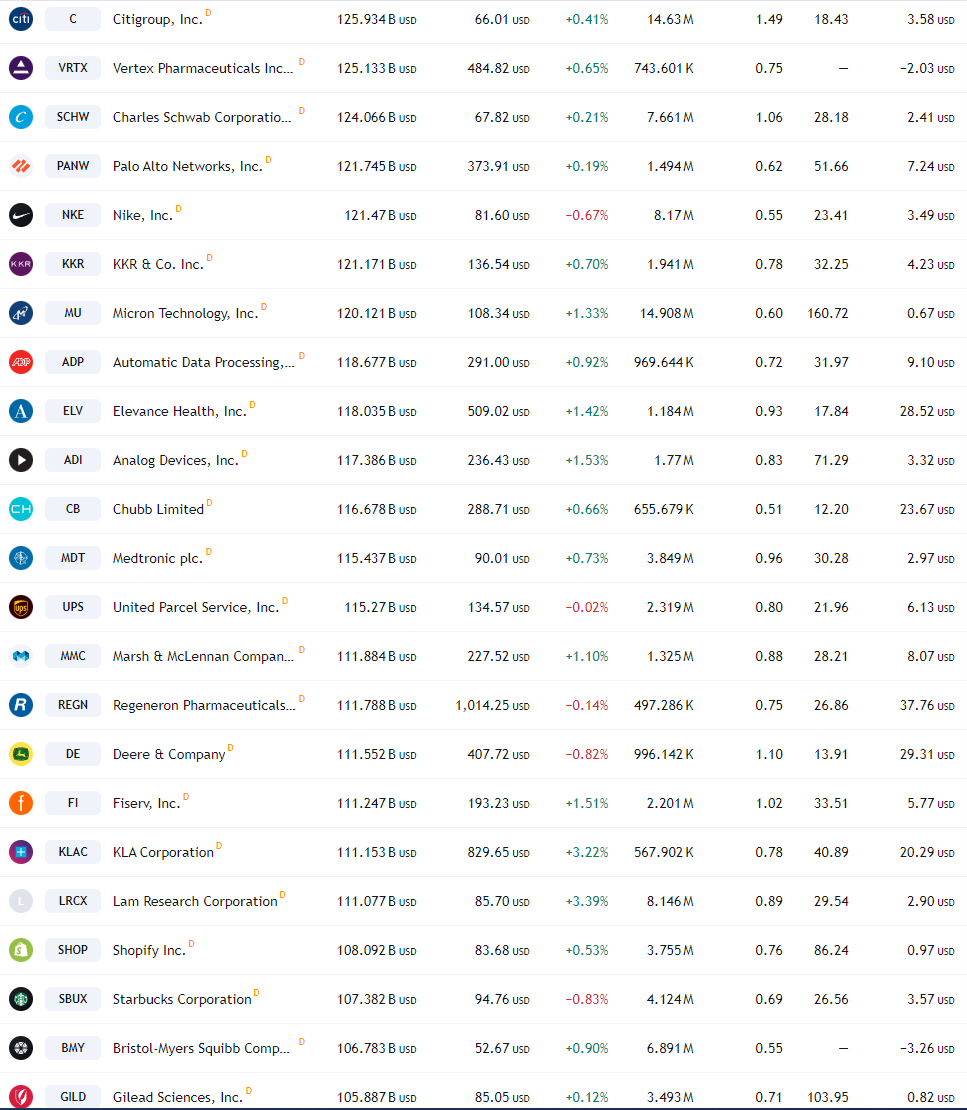This screenshot has width=967, height=1110.
Task: Click the Lam Research placeholder logo icon
Action: 21,901
